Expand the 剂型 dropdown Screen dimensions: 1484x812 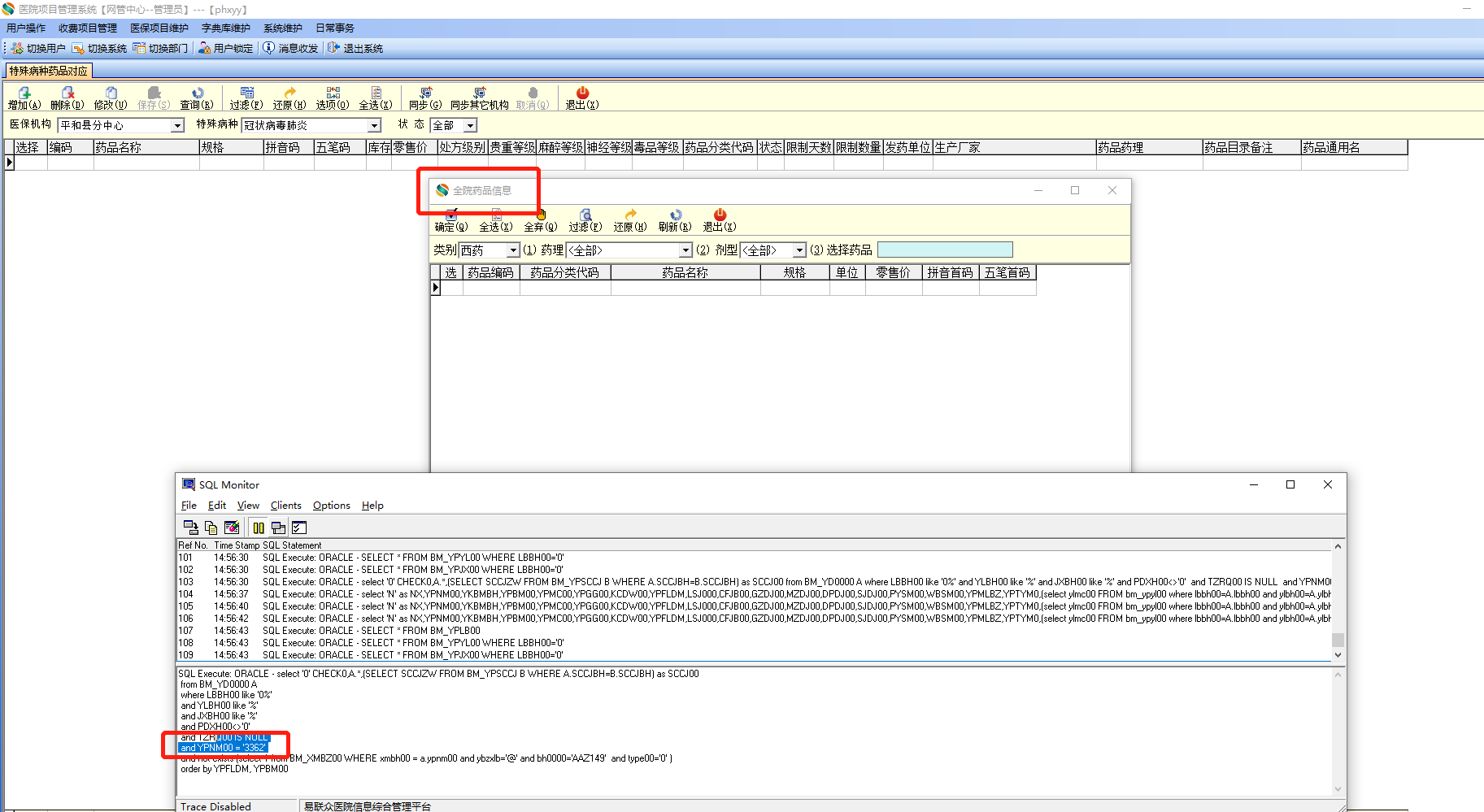[799, 250]
